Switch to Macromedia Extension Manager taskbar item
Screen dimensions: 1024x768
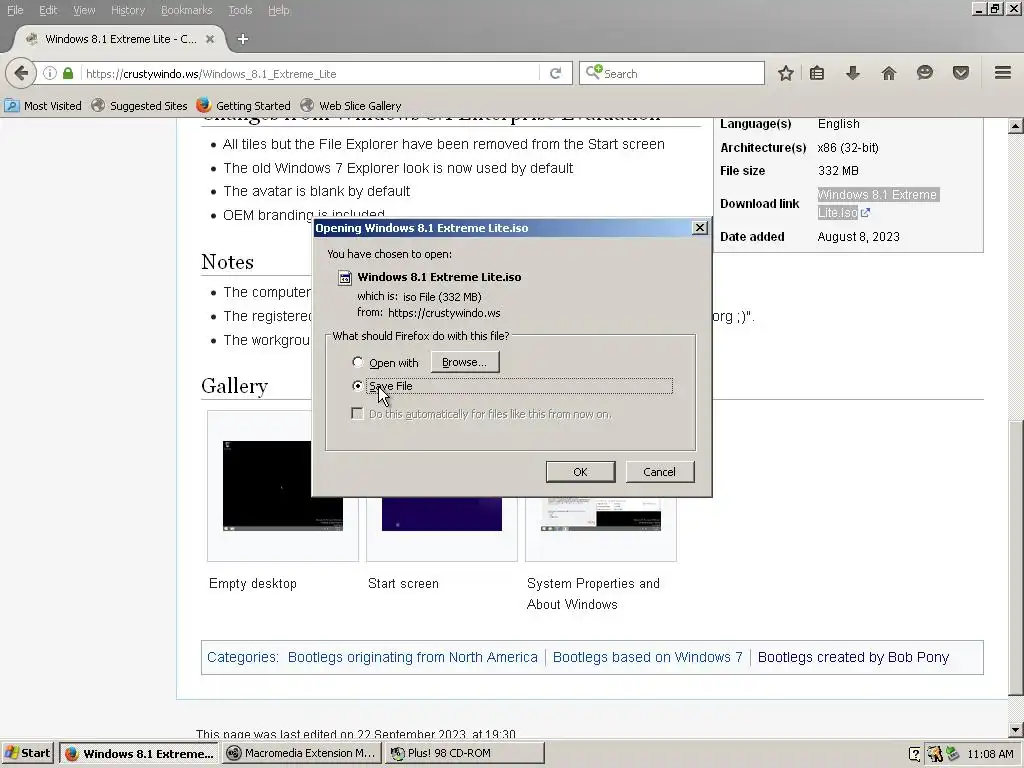(x=300, y=753)
